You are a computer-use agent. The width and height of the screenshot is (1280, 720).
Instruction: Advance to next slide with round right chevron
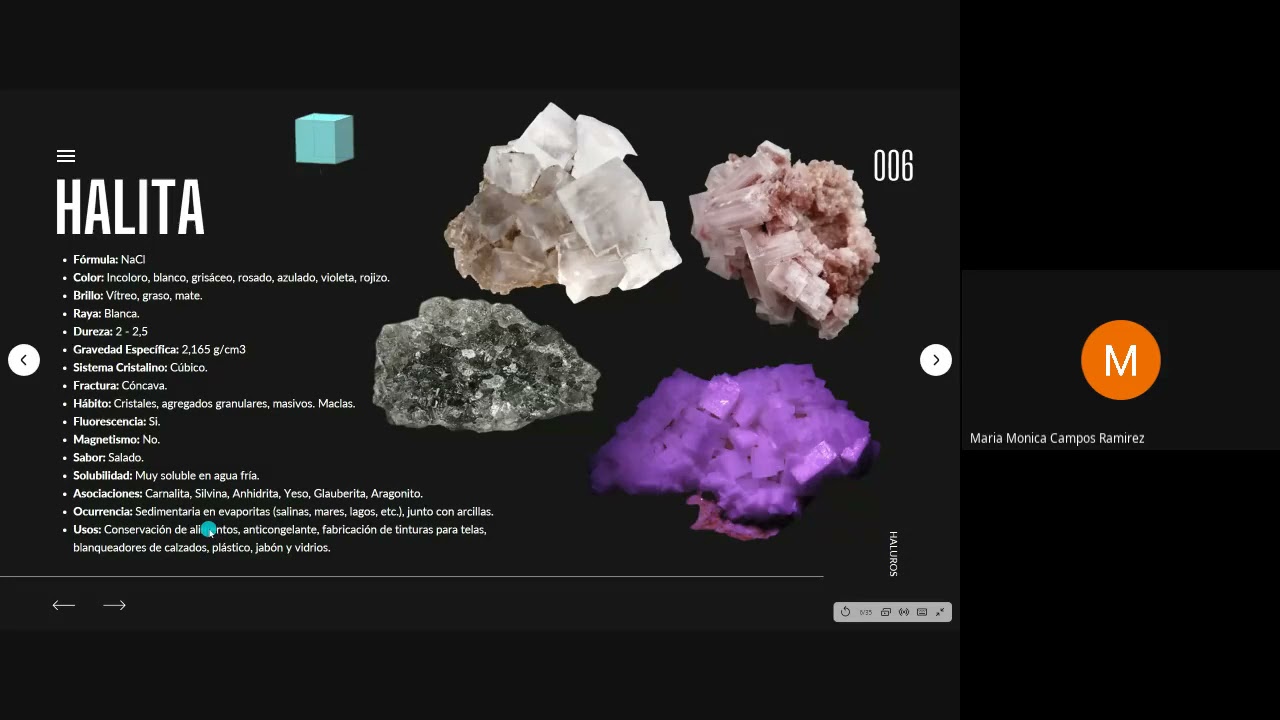click(936, 360)
